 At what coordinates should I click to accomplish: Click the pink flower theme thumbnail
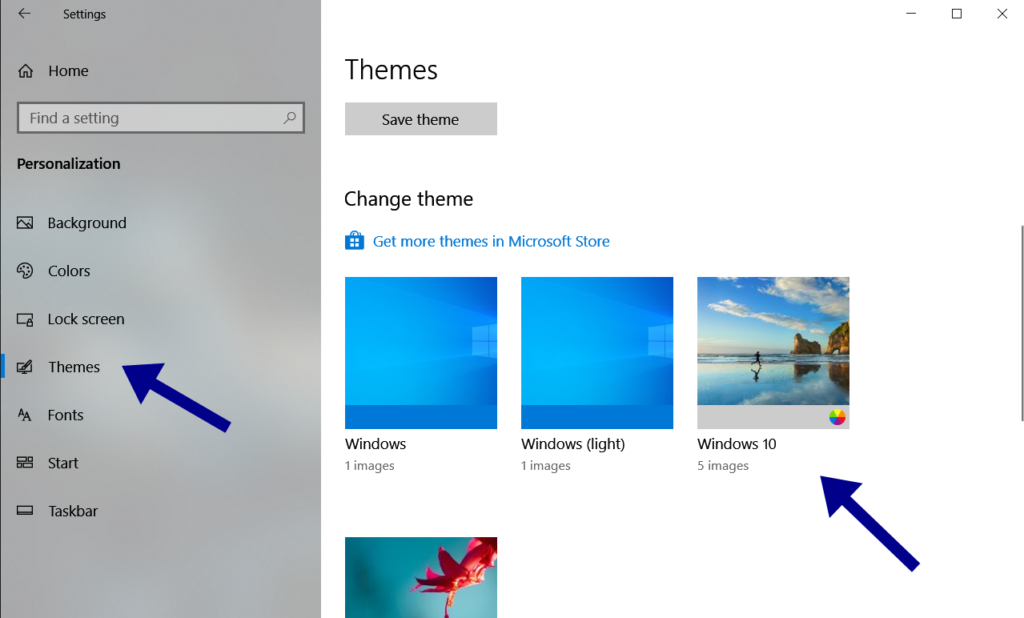[420, 578]
